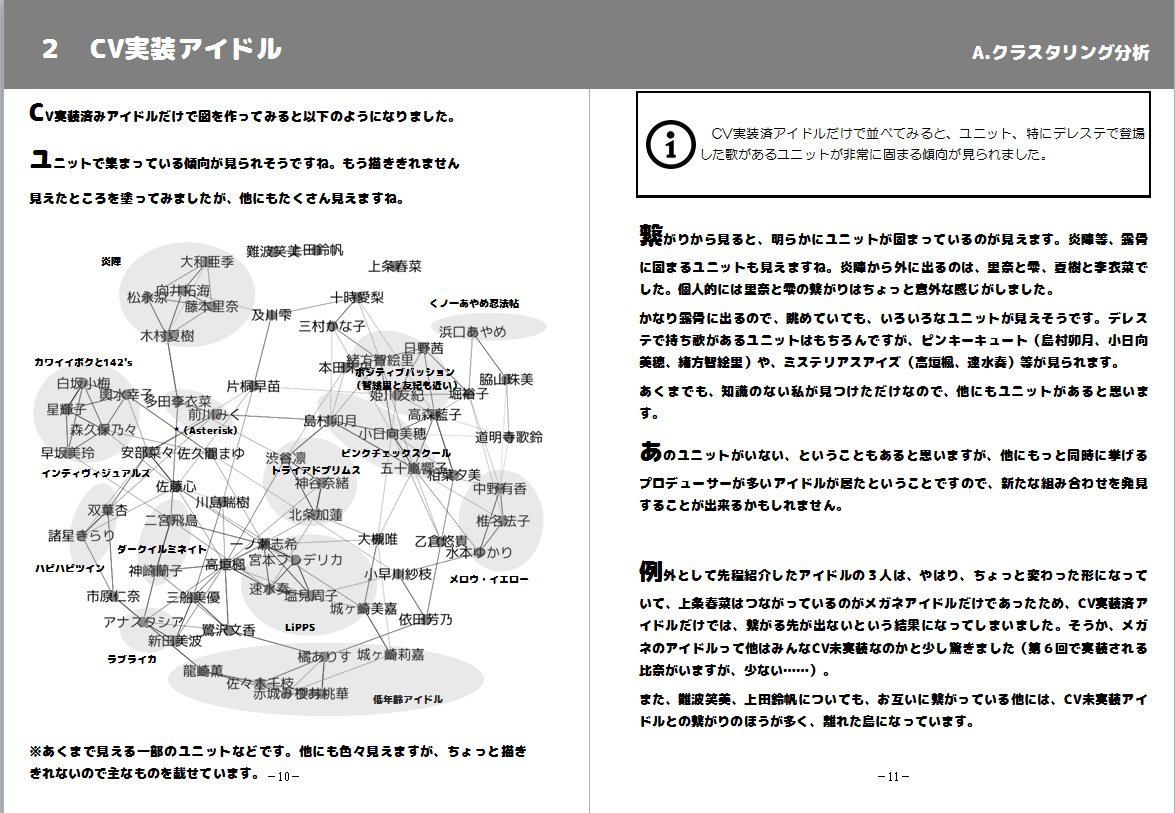Click the unit label "炎陣"

coord(111,262)
